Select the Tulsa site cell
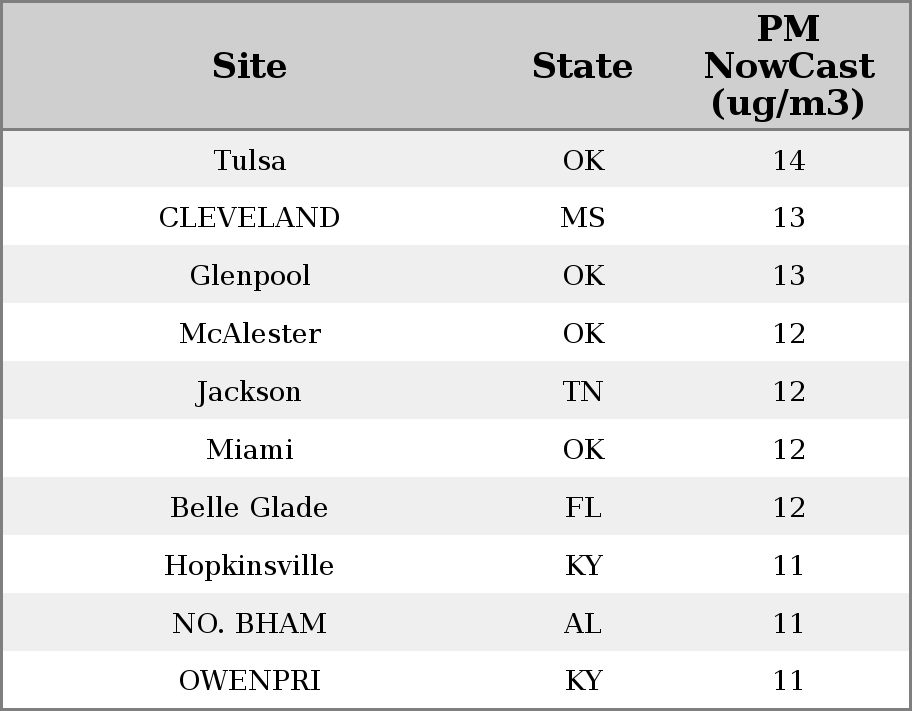Image resolution: width=912 pixels, height=711 pixels. [250, 161]
